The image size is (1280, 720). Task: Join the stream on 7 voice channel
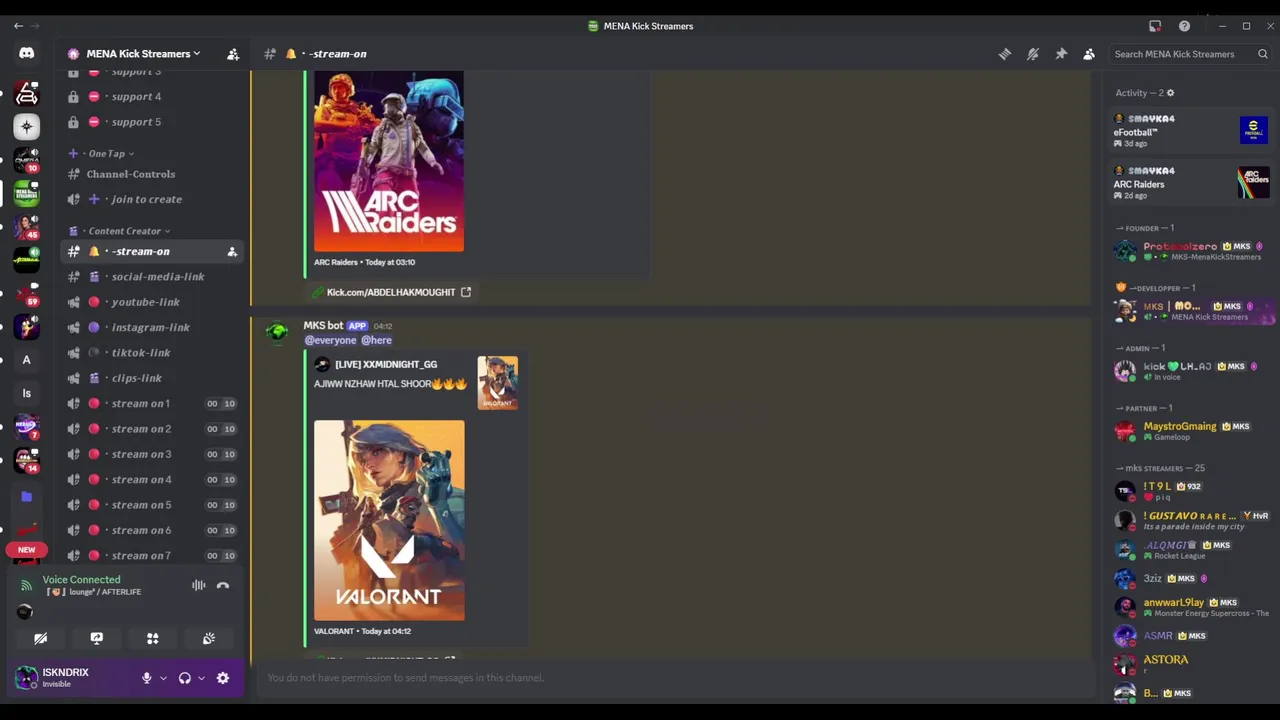point(152,556)
